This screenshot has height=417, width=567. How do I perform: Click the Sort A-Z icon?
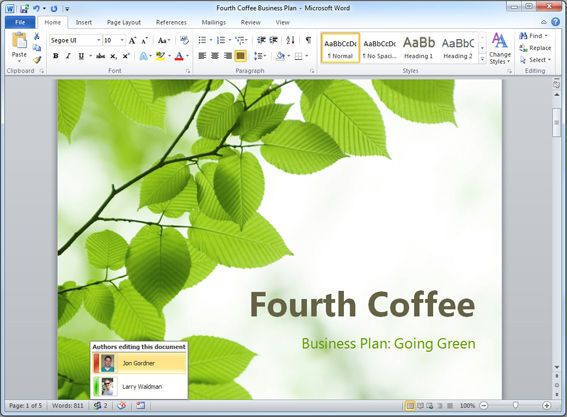tap(290, 40)
